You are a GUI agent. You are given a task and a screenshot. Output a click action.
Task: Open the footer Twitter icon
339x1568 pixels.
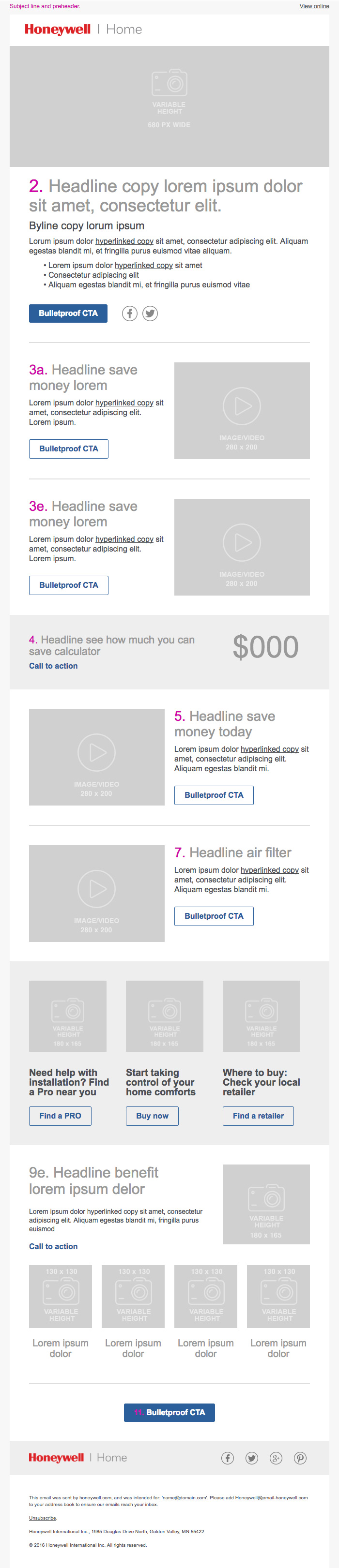coord(252,1458)
